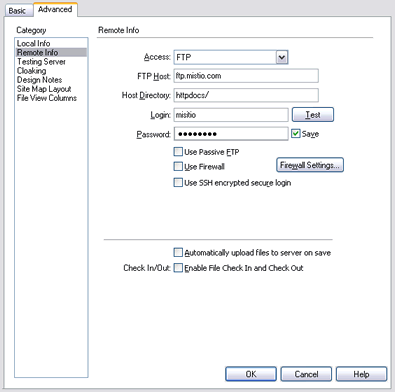This screenshot has width=395, height=392.
Task: Uncheck the Save password checkbox
Action: (295, 134)
